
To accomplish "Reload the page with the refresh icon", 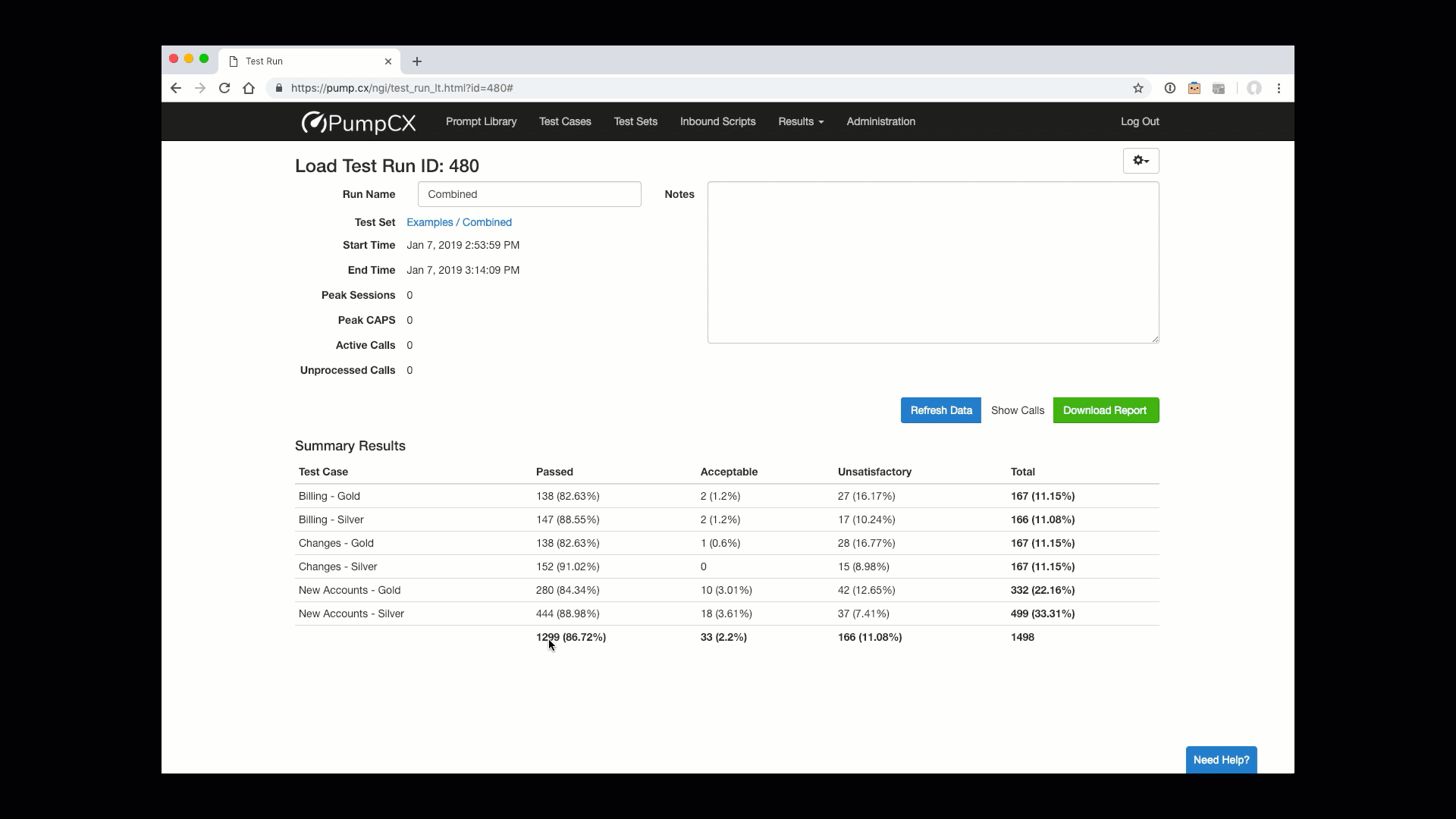I will pos(224,88).
